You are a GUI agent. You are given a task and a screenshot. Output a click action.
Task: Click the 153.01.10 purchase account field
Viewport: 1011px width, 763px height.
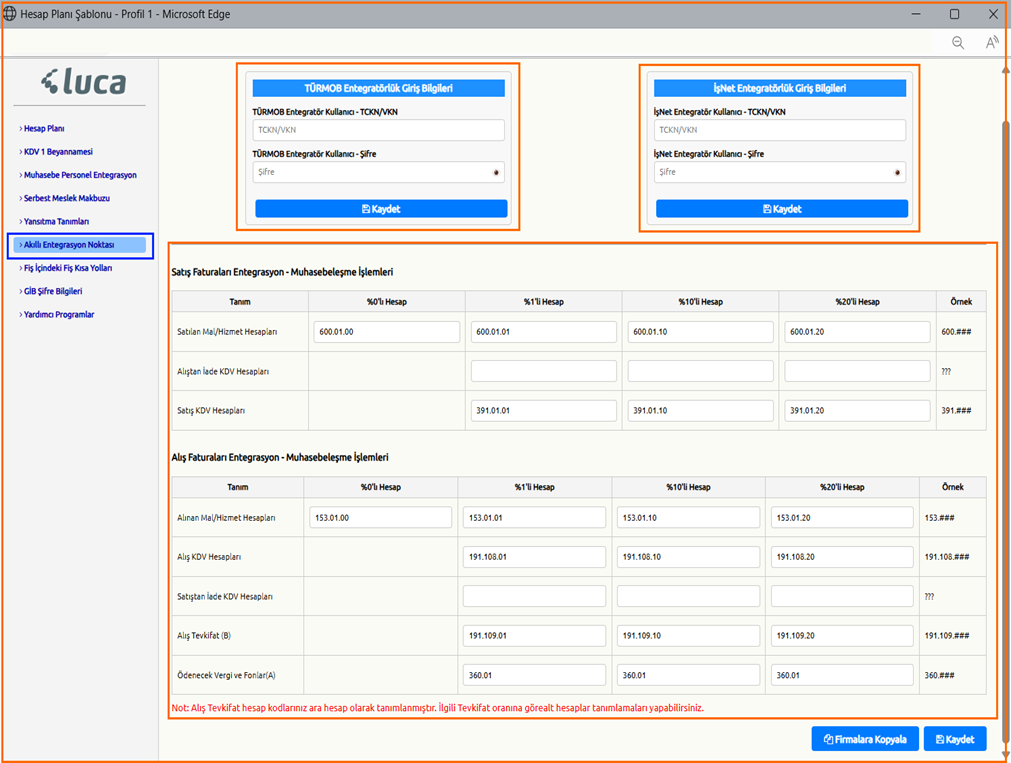click(688, 517)
